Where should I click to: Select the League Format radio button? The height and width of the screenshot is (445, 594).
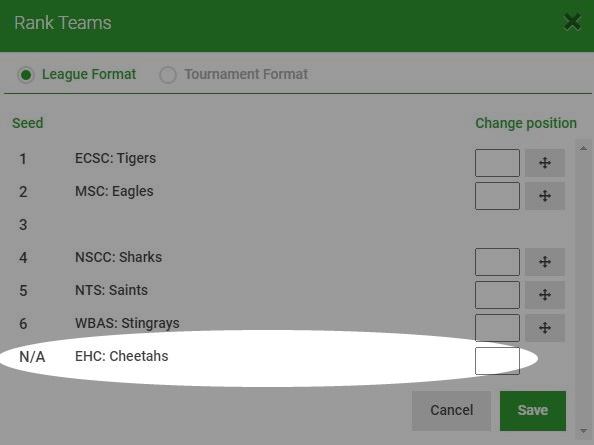pyautogui.click(x=26, y=75)
